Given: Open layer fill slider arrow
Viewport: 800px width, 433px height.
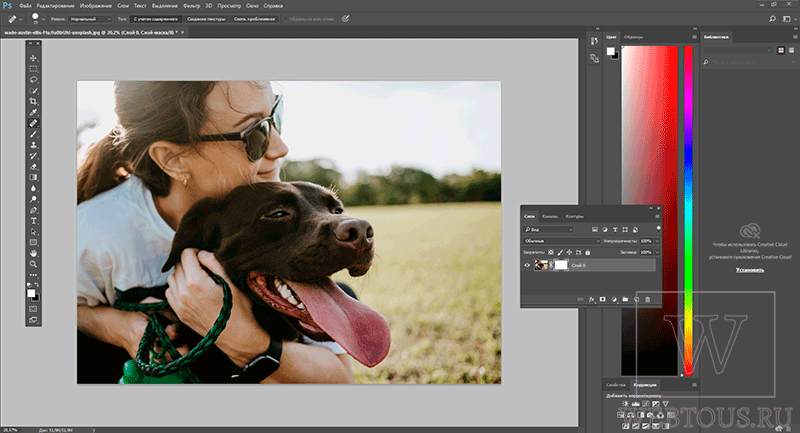Looking at the screenshot, I should pyautogui.click(x=657, y=252).
